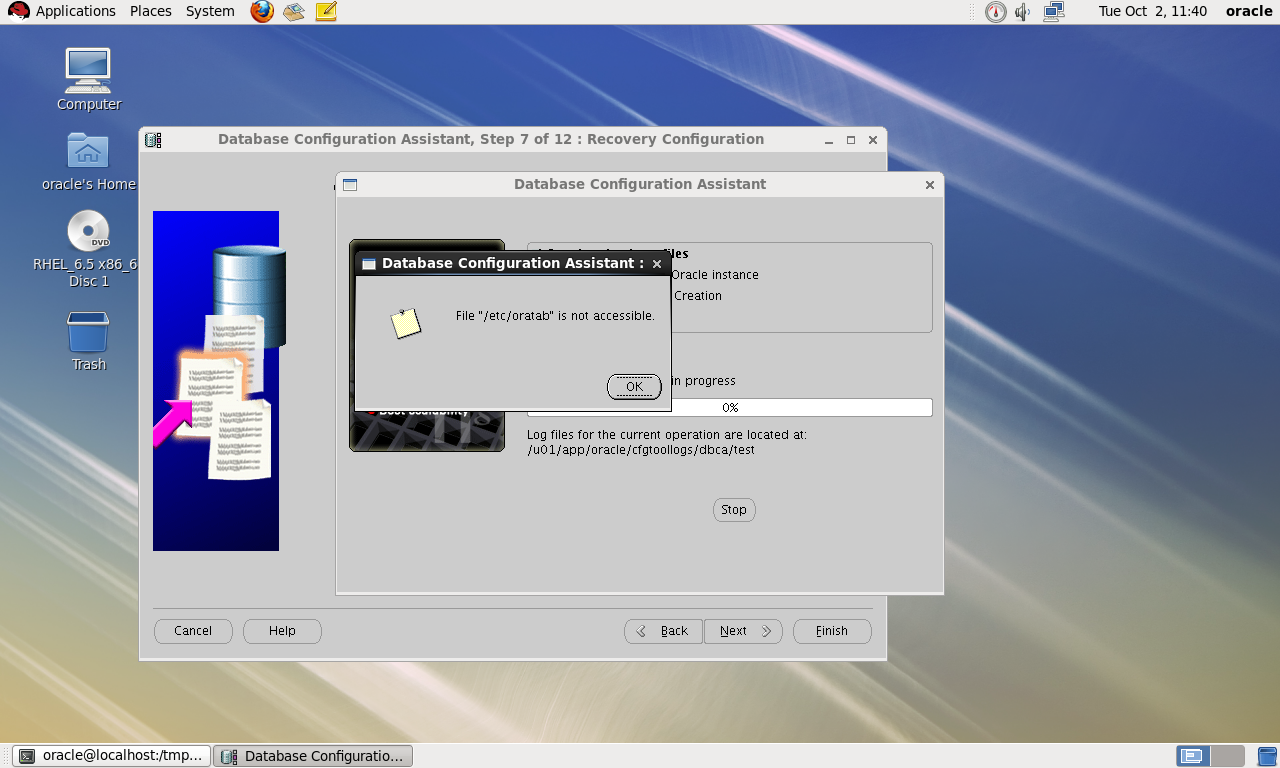The image size is (1280, 768).
Task: Launch the note-taking icon in top panel
Action: 326,12
